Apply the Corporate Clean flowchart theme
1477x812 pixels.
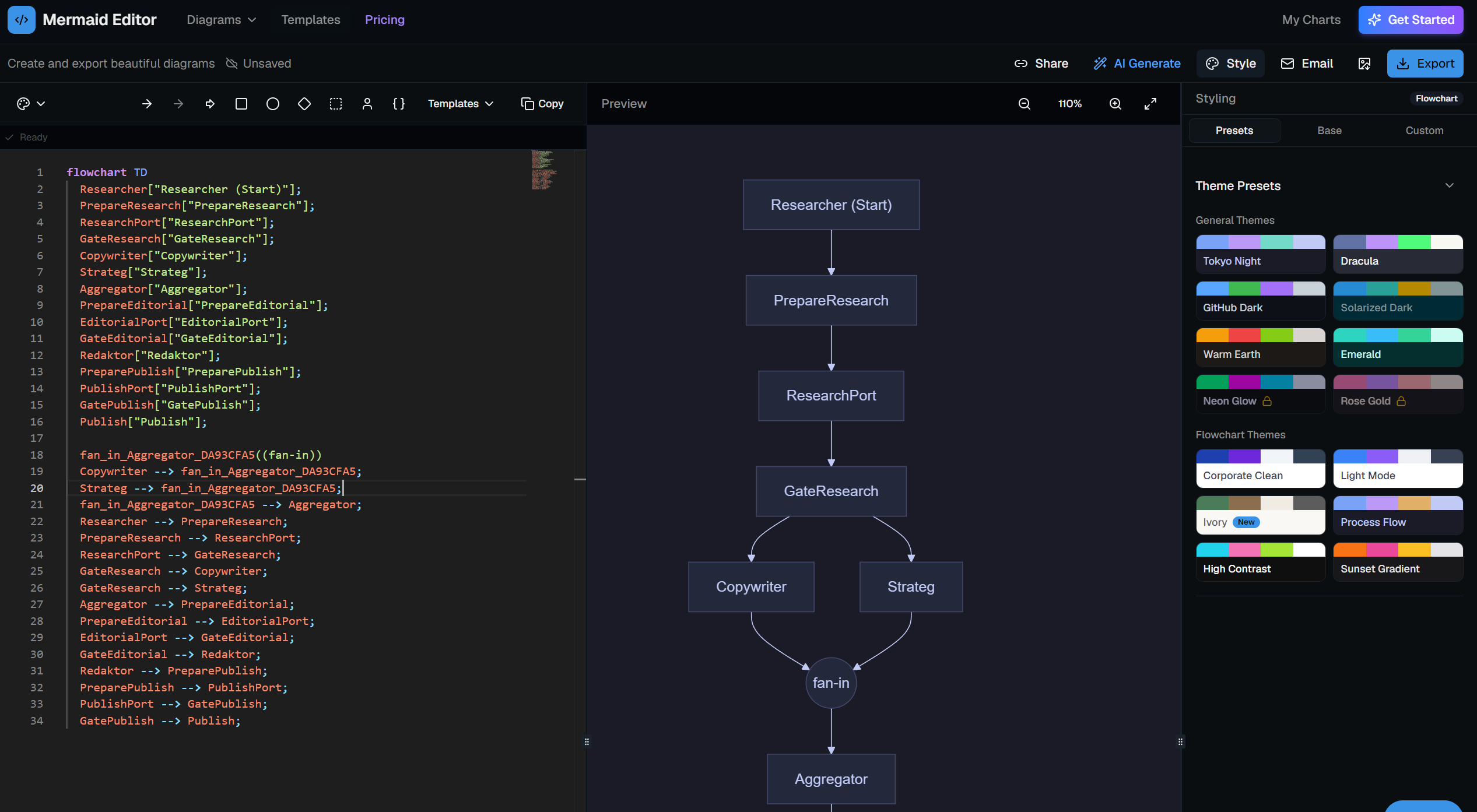tap(1261, 469)
